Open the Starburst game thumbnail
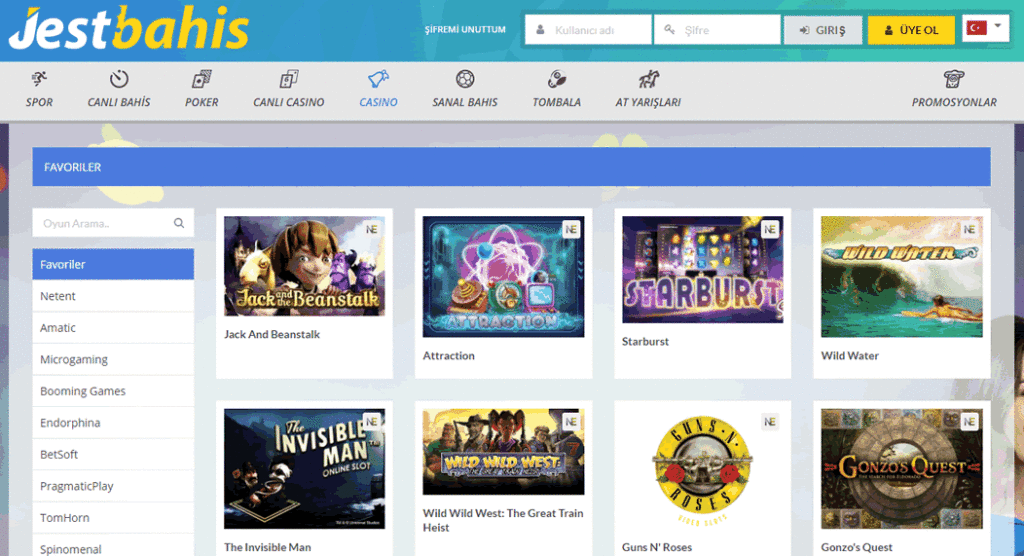1024x556 pixels. point(701,270)
